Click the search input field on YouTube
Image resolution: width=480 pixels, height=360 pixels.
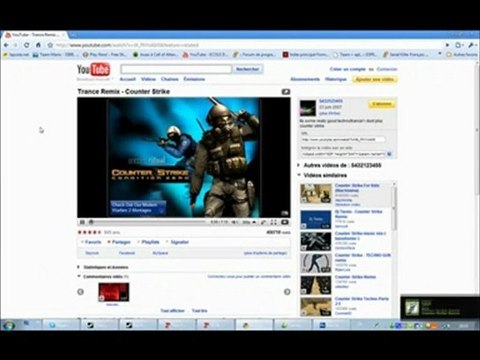pos(176,69)
